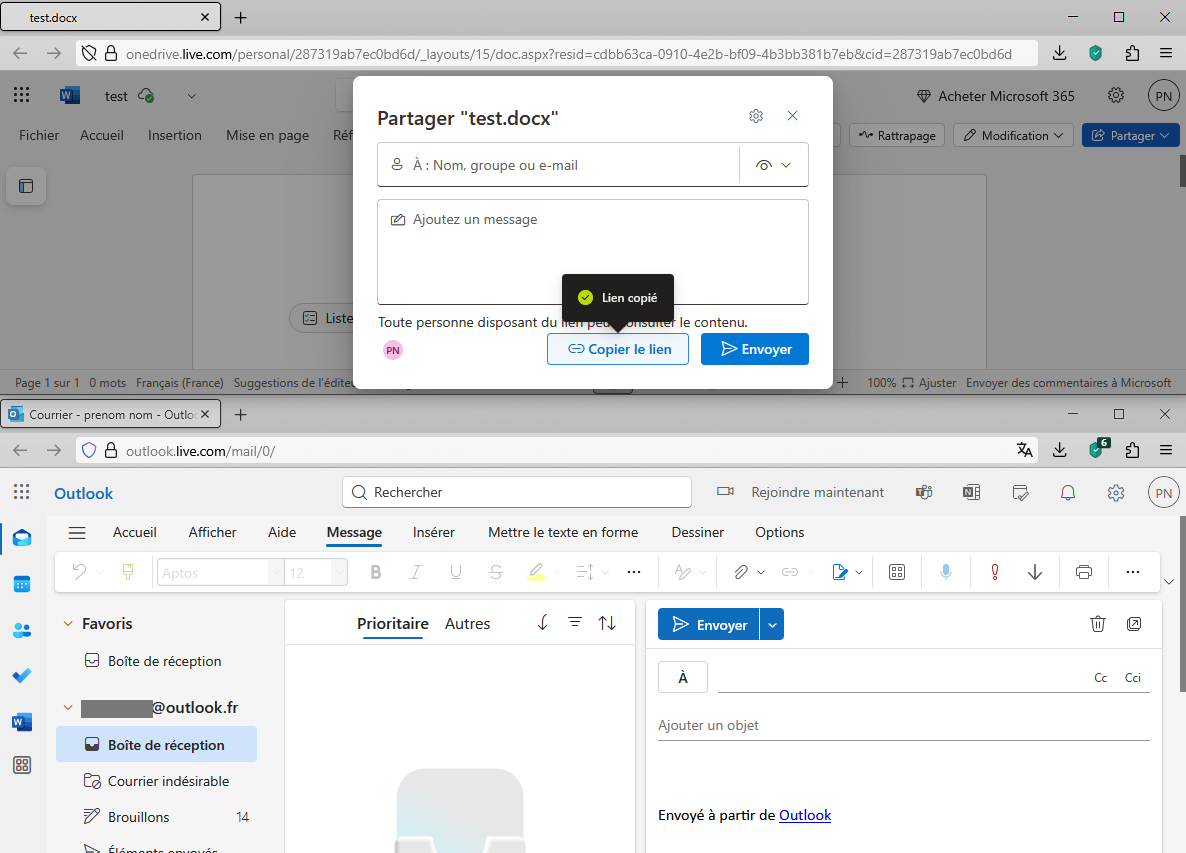Viewport: 1186px width, 853px height.
Task: Click the Word logo icon in header
Action: (70, 95)
